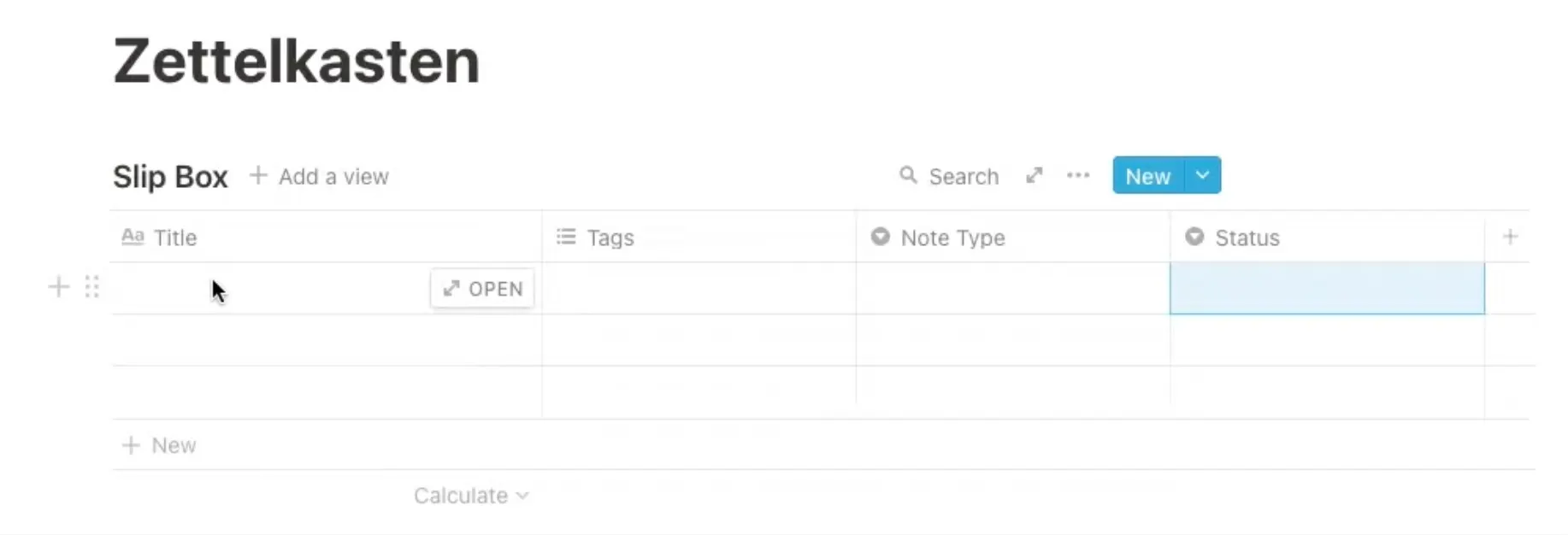Open the Calculate dropdown
Image resolution: width=1568 pixels, height=535 pixels.
click(471, 496)
